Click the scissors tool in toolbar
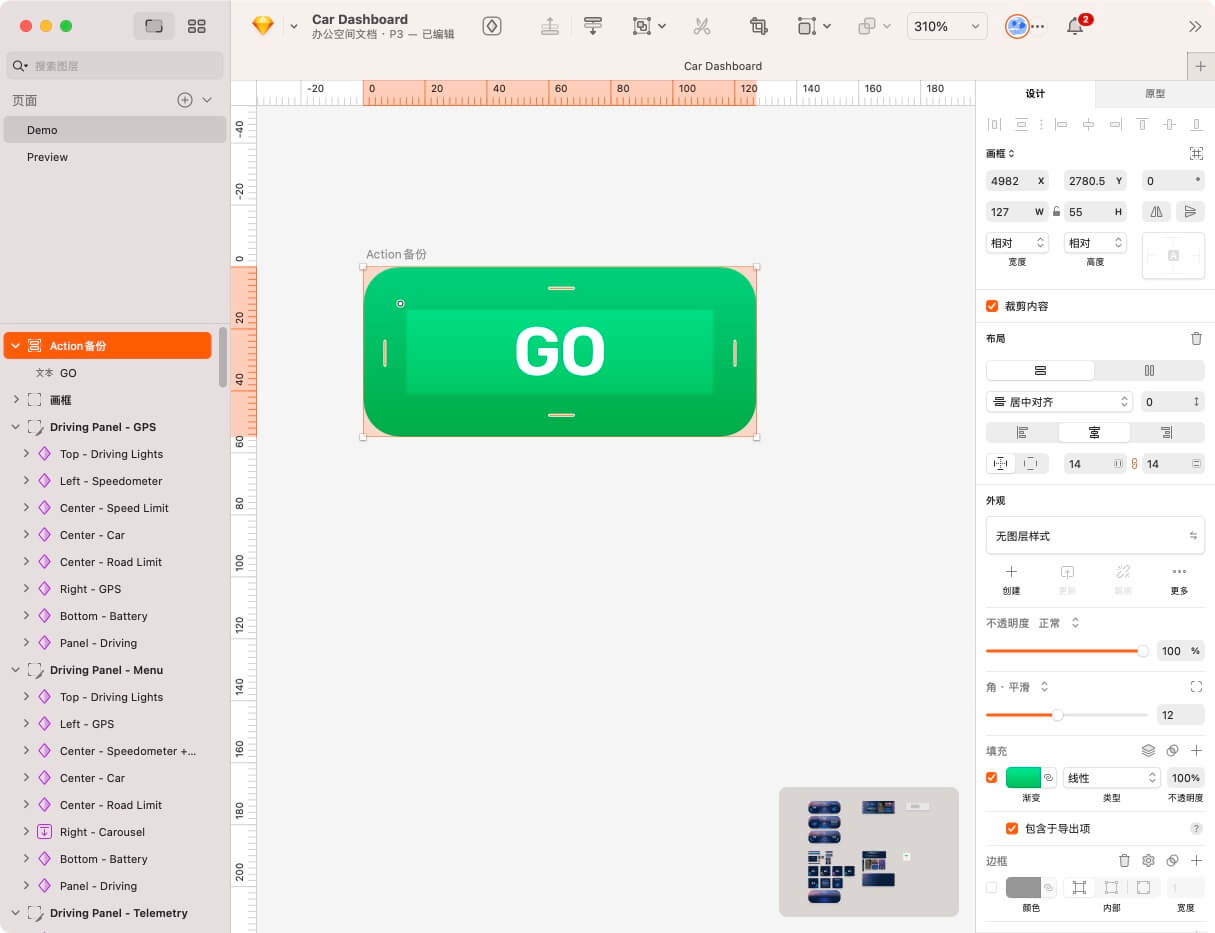 (x=702, y=27)
